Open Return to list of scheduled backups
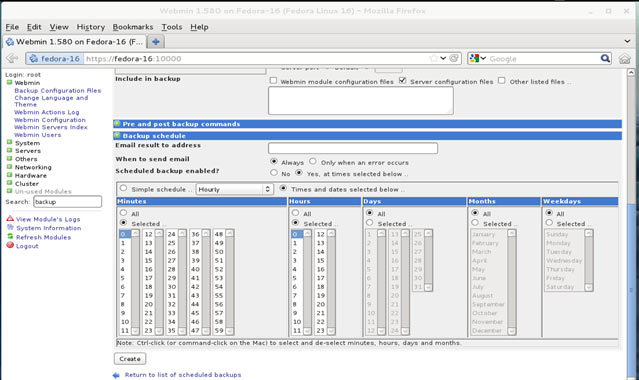 point(183,375)
